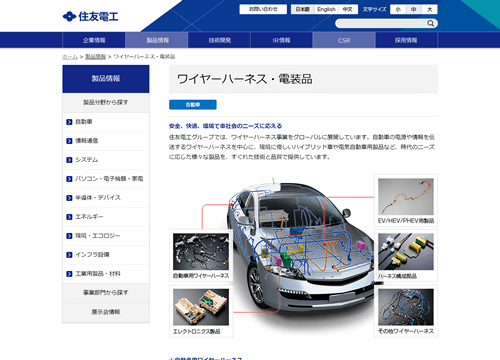Click the blue 自動車 category tag
This screenshot has width=500, height=360.
(x=193, y=105)
